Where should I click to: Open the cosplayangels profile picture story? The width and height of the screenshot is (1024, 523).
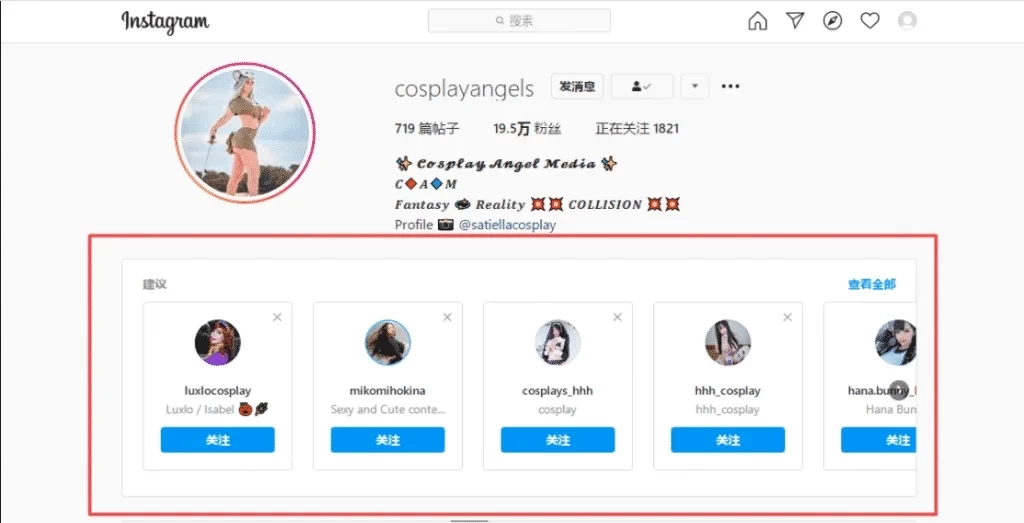[245, 133]
